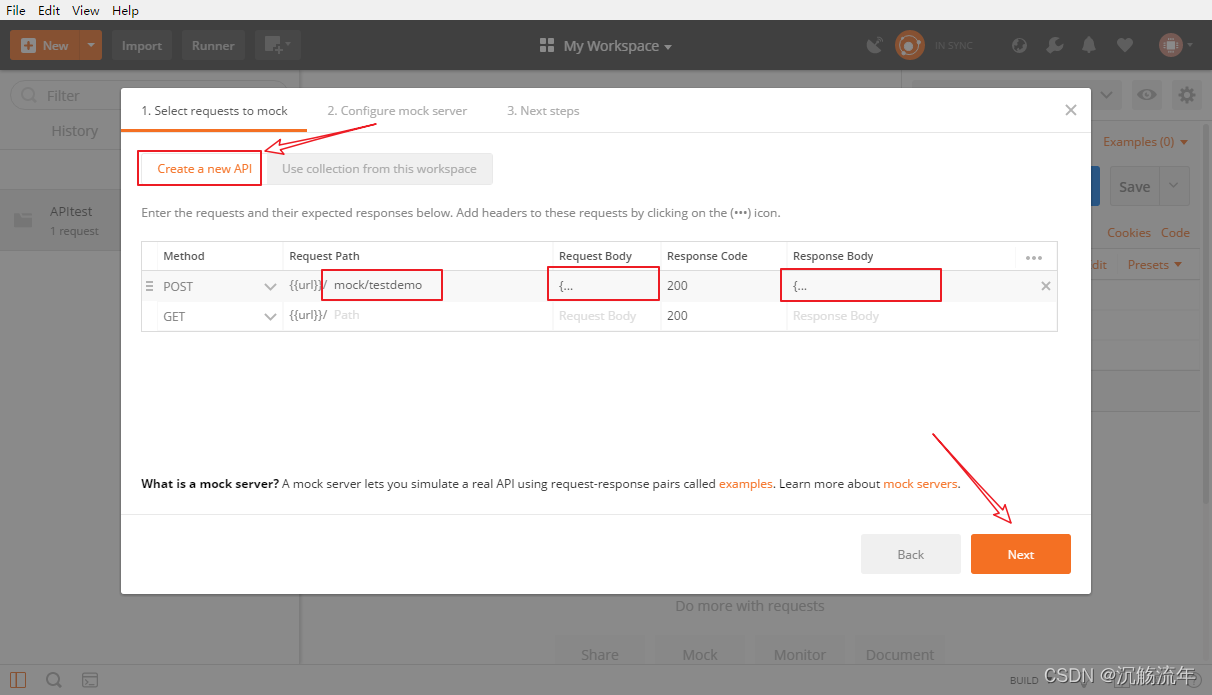Open the environment selector dropdown arrow

(1106, 95)
